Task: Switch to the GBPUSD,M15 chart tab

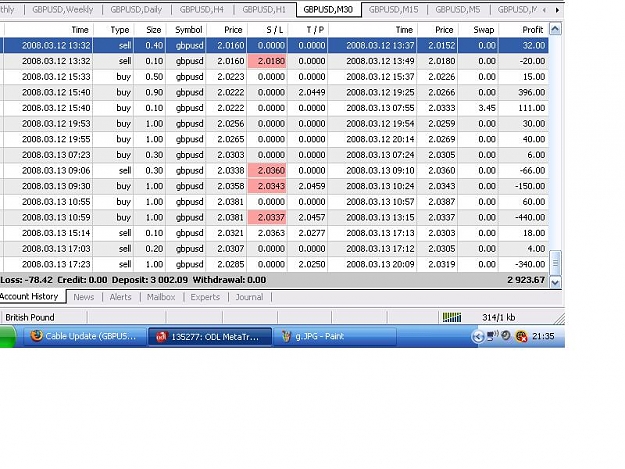Action: coord(393,10)
